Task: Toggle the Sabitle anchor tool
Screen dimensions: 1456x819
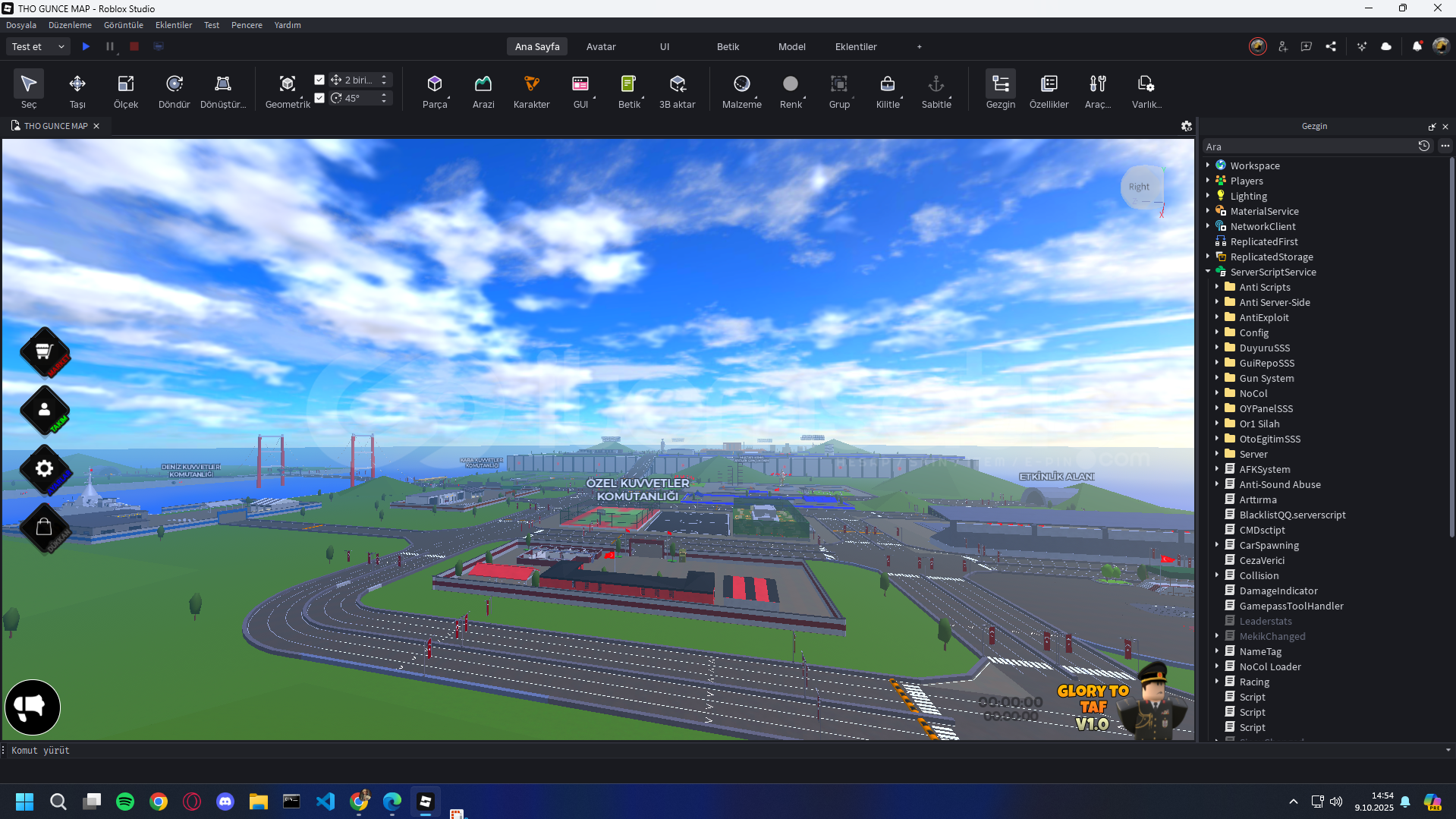Action: (936, 90)
